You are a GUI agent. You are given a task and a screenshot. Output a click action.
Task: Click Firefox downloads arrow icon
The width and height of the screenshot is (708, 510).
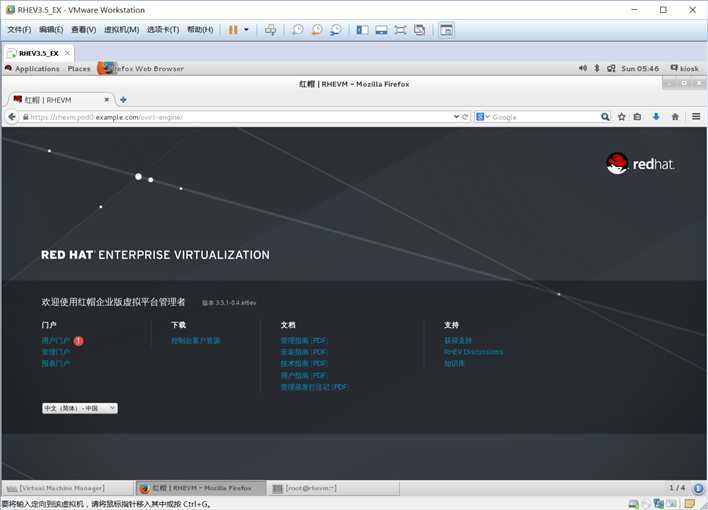pyautogui.click(x=656, y=117)
